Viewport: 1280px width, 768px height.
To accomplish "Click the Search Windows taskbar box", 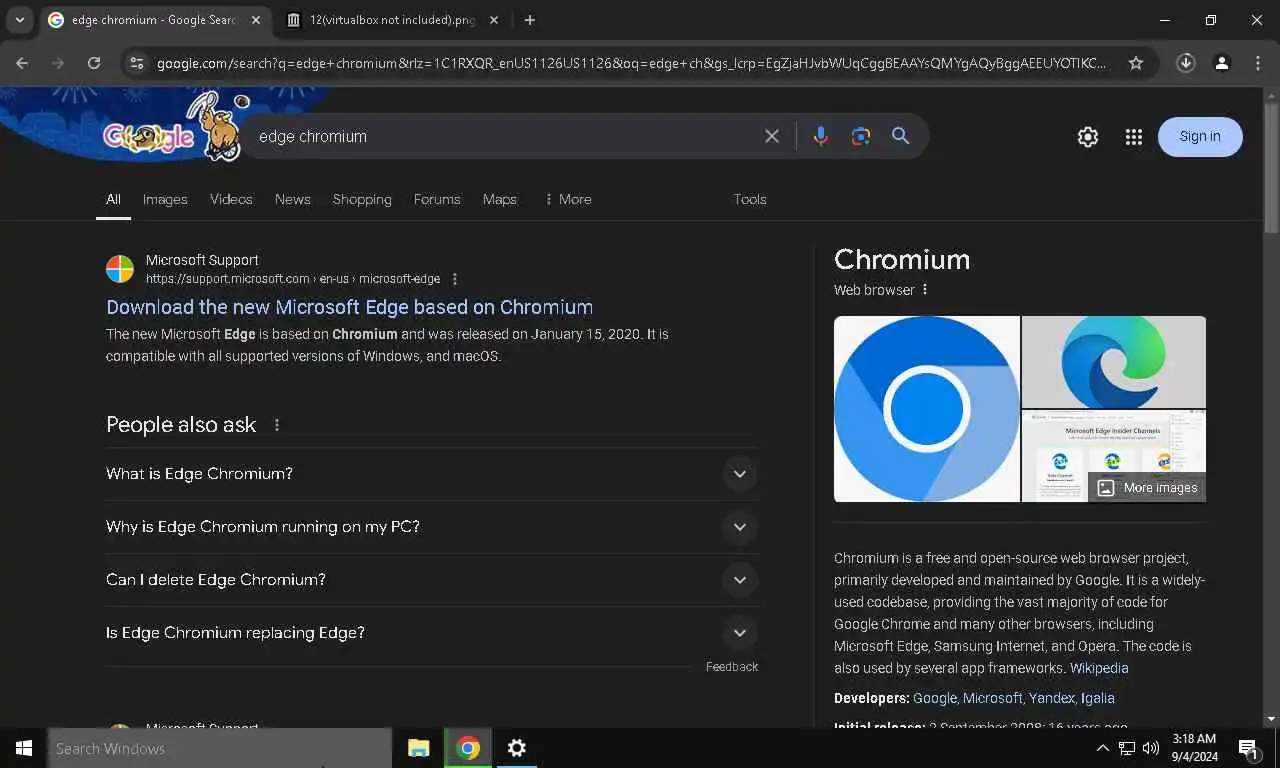I will coord(220,748).
